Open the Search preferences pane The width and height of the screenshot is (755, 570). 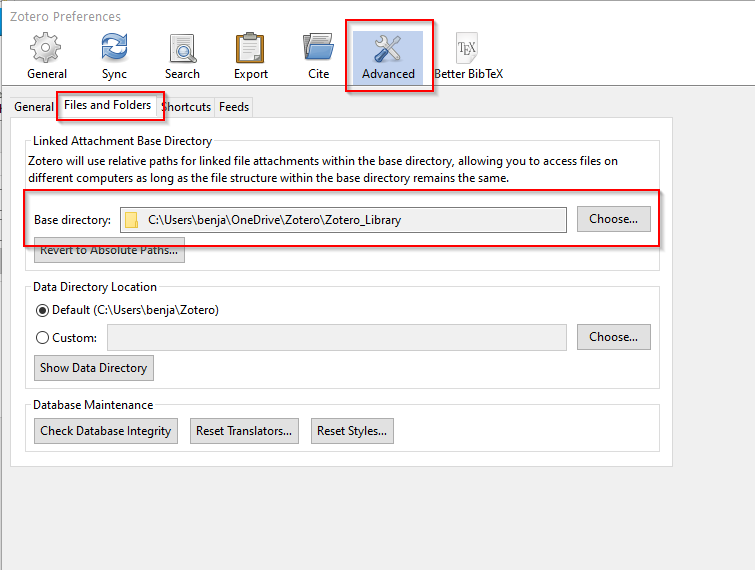click(182, 57)
